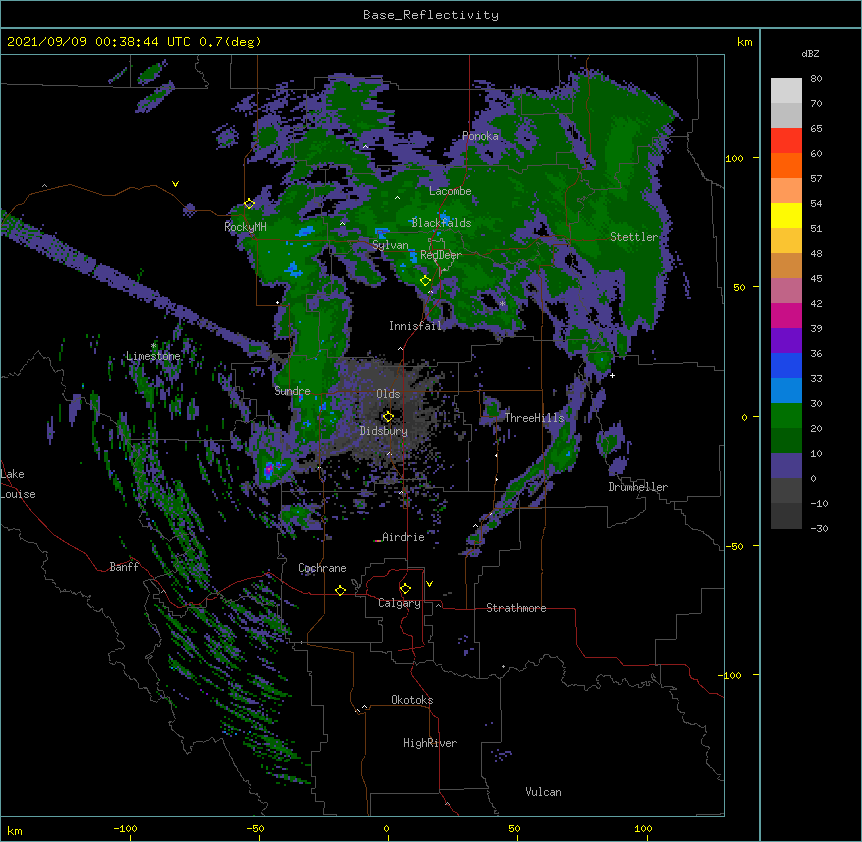862x842 pixels.
Task: Select the RedDeer city label
Action: pos(440,255)
